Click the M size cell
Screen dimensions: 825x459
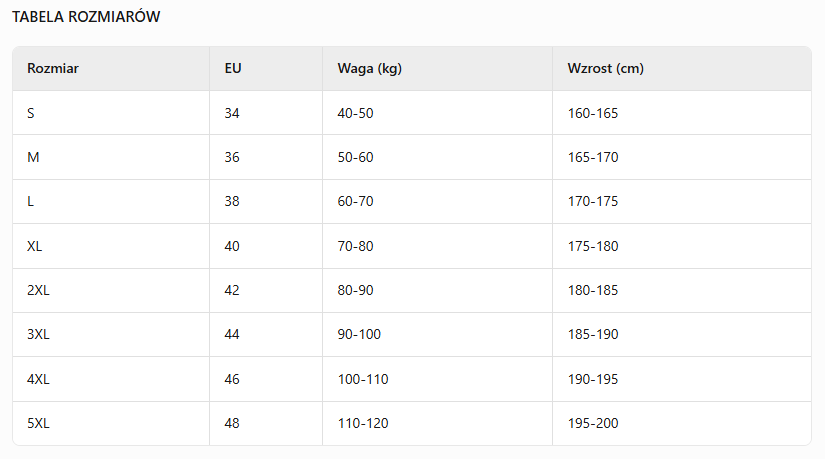[33, 157]
